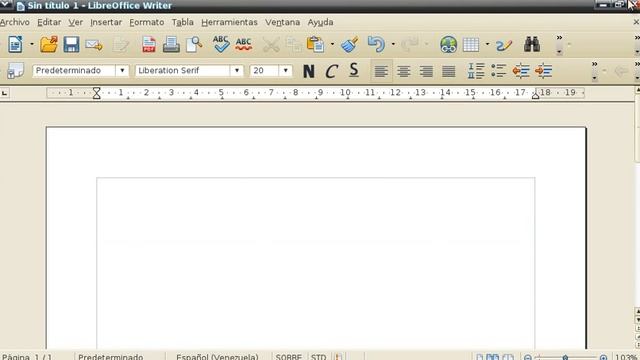Image resolution: width=640 pixels, height=360 pixels.
Task: Center the paragraph text
Action: tap(404, 71)
